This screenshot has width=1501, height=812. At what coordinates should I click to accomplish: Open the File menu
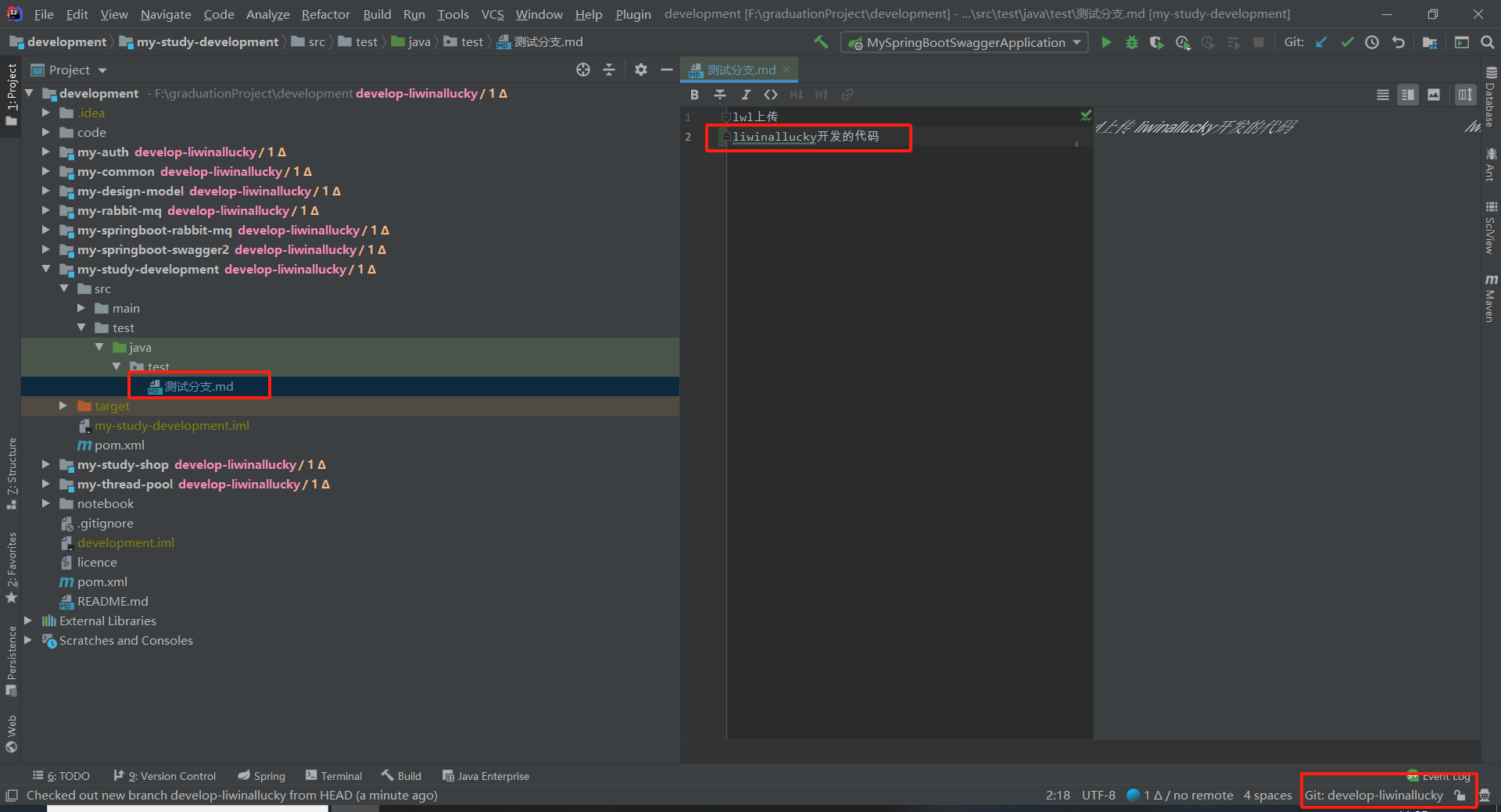click(44, 14)
